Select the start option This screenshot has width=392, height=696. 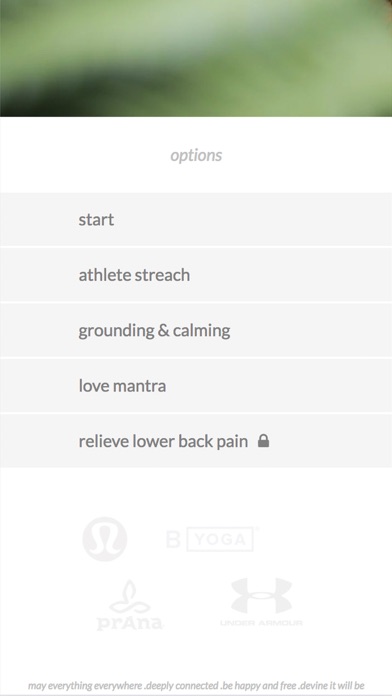tap(196, 219)
